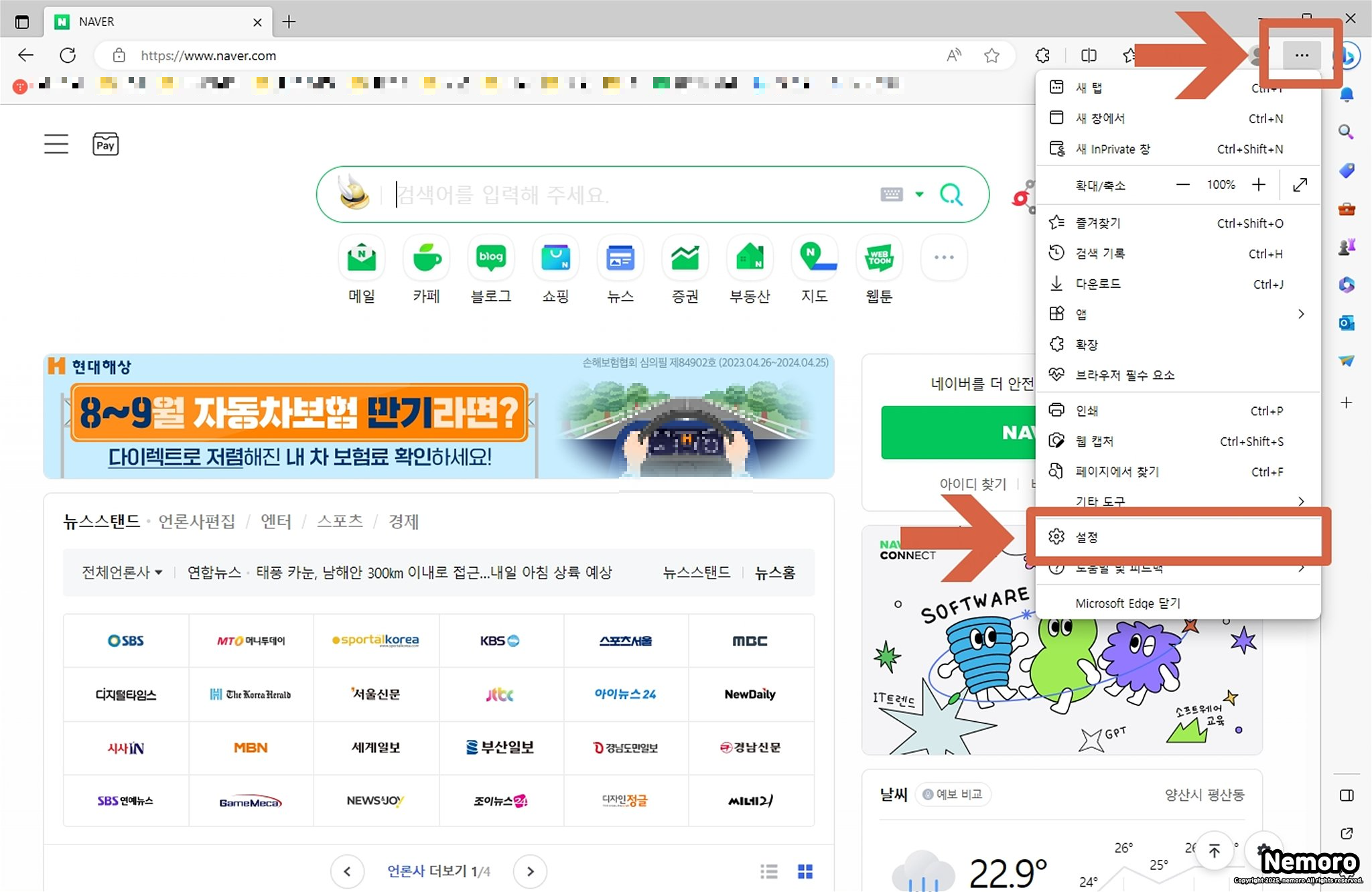Click the browser extensions puzzle icon
Image resolution: width=1372 pixels, height=892 pixels.
1042,56
